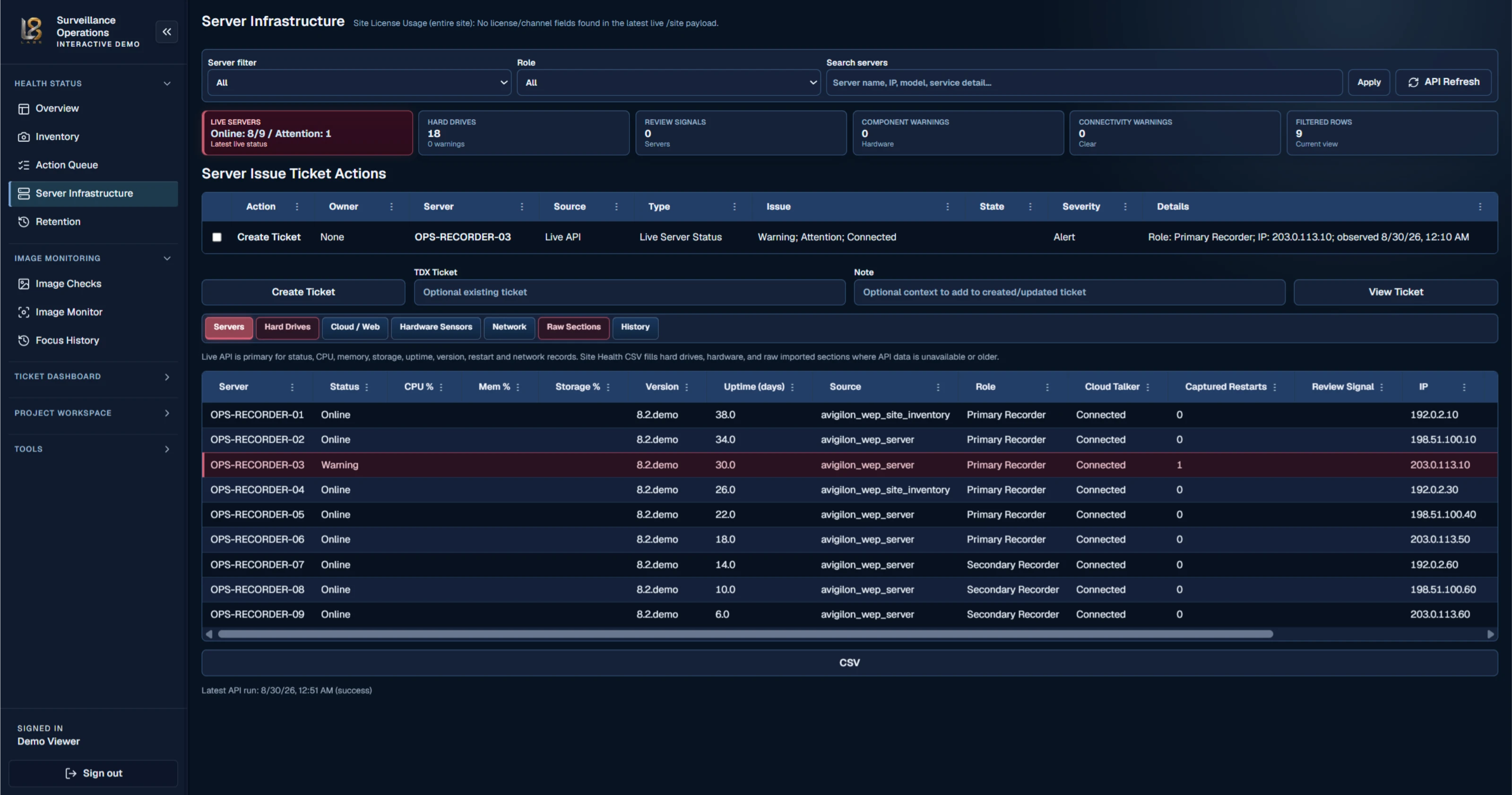Viewport: 1512px width, 795px height.
Task: Open Retention history icon
Action: coord(24,222)
